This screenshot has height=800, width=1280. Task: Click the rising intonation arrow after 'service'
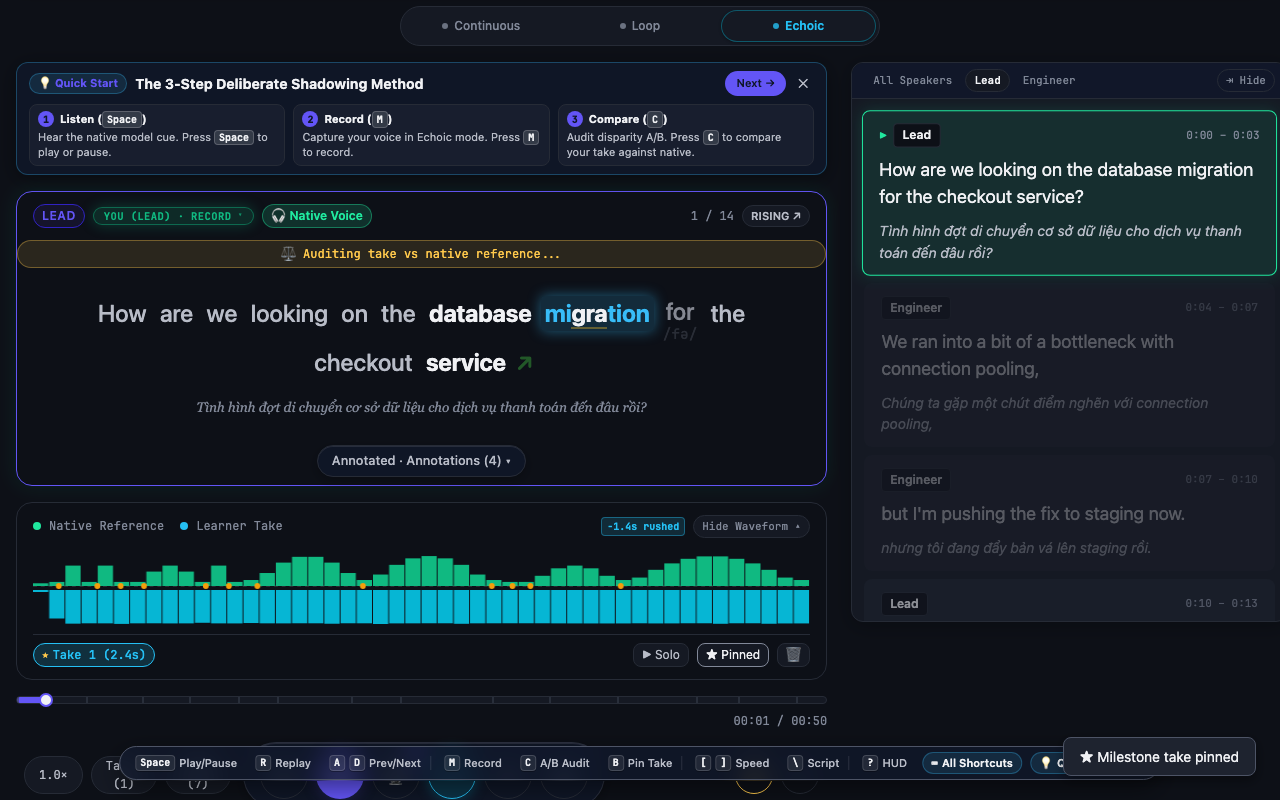pyautogui.click(x=524, y=363)
